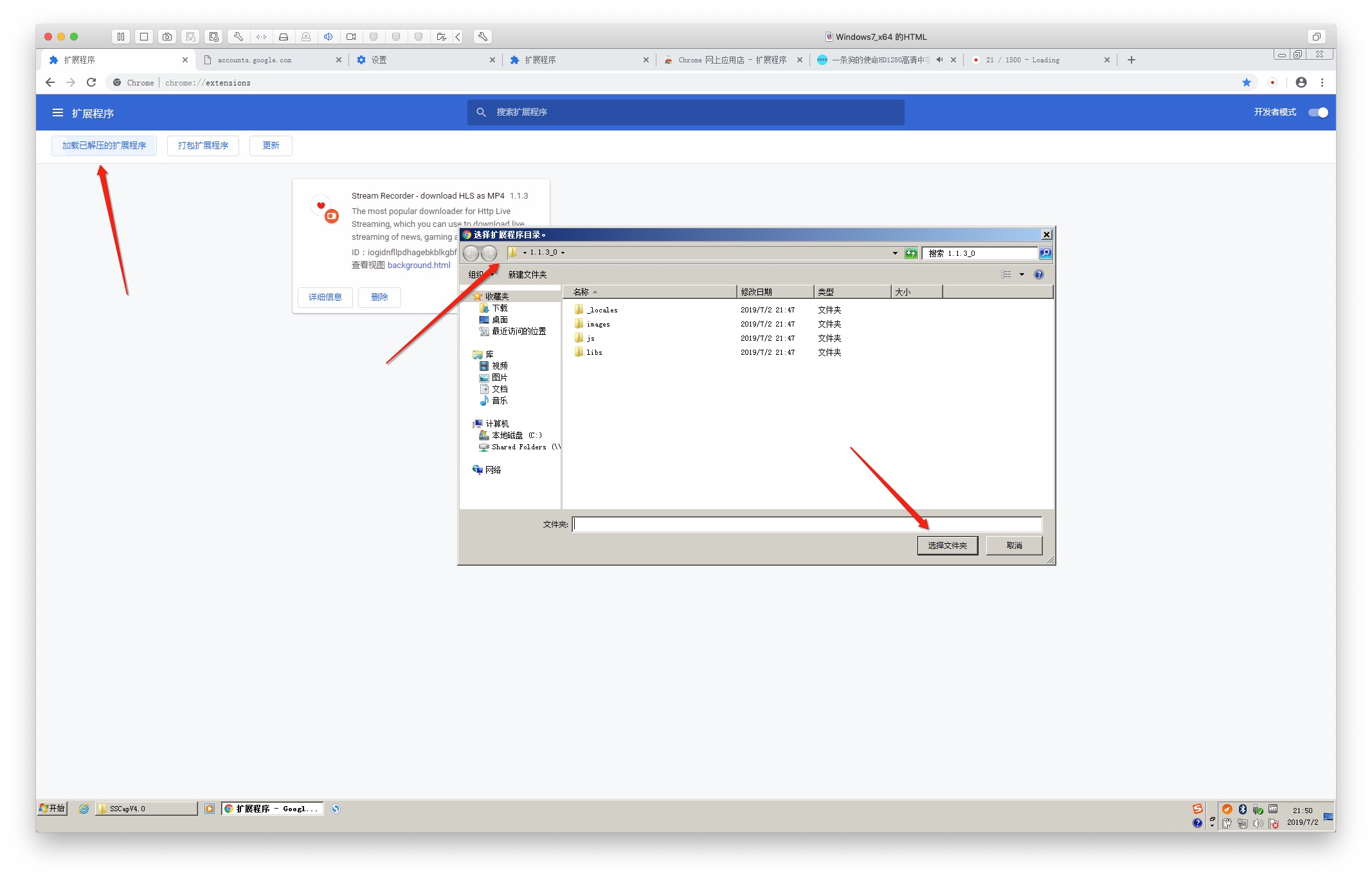Bookmark this page with the star icon
The width and height of the screenshot is (1372, 880).
(x=1247, y=82)
